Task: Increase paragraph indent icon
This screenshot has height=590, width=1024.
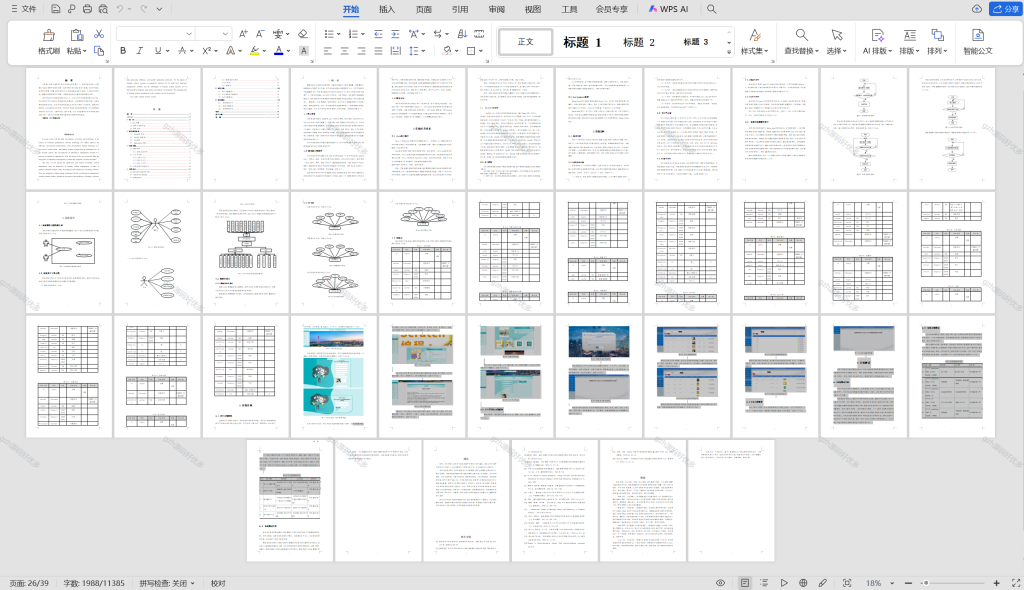Action: coord(395,34)
